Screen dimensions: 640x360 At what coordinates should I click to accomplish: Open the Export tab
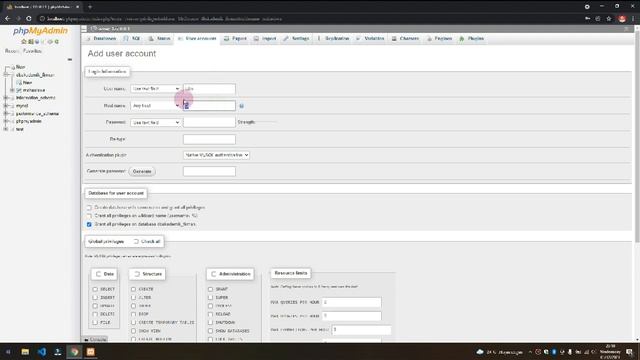click(235, 39)
